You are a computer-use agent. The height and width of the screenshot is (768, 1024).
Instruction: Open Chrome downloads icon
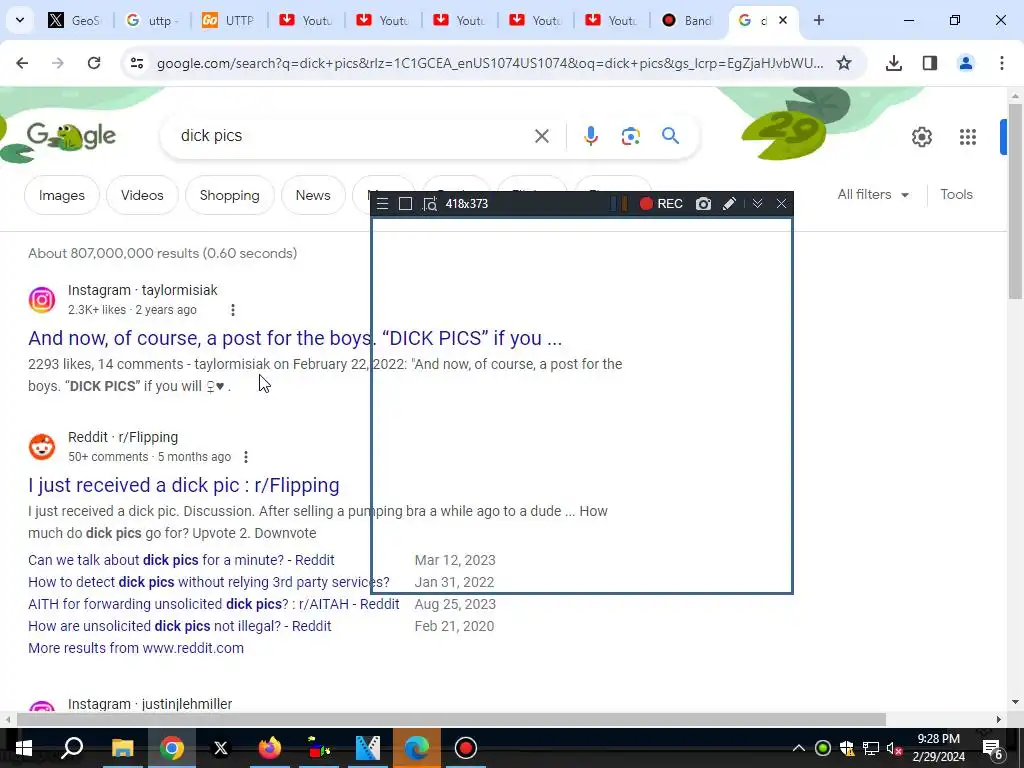click(x=894, y=63)
